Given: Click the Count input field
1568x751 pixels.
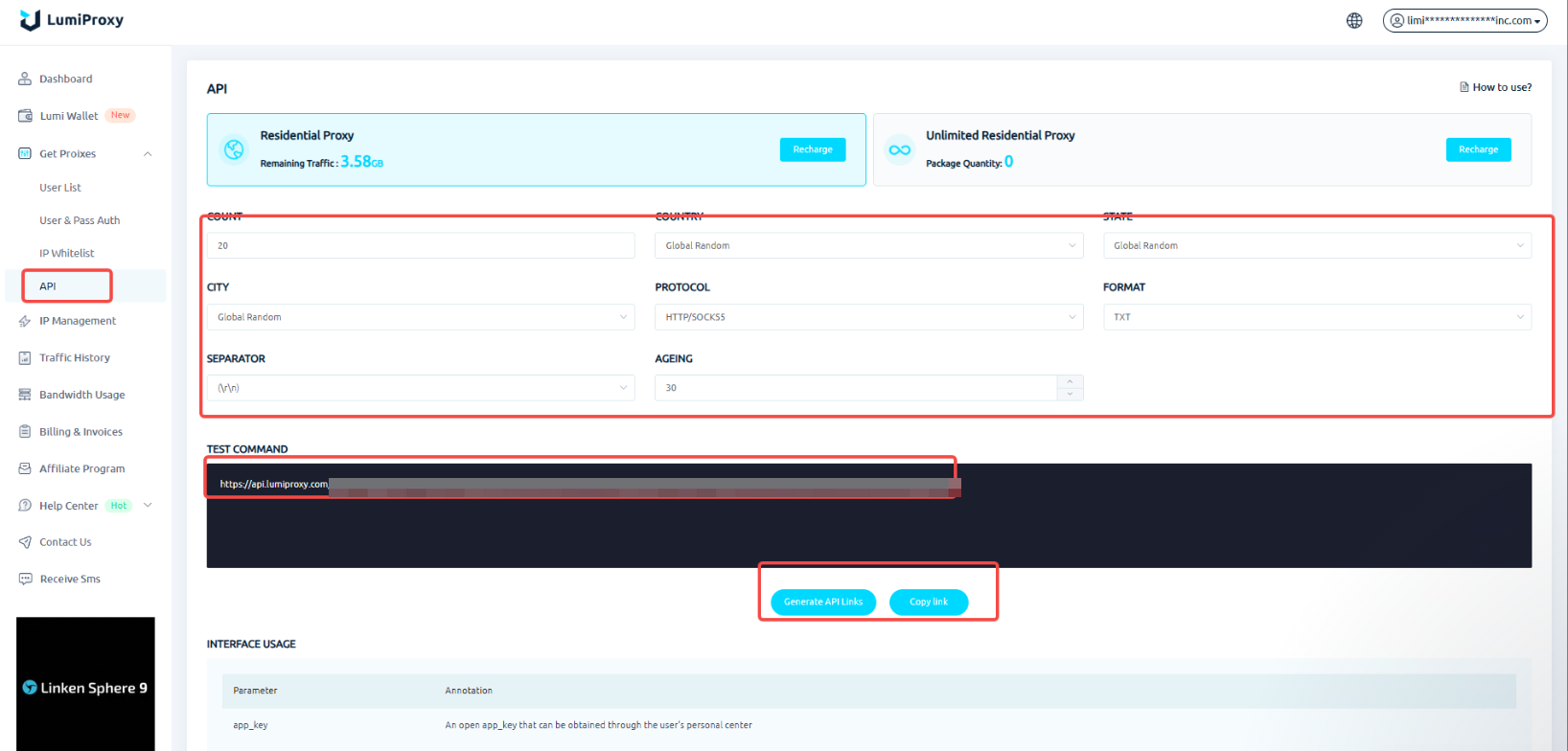Looking at the screenshot, I should tap(420, 246).
